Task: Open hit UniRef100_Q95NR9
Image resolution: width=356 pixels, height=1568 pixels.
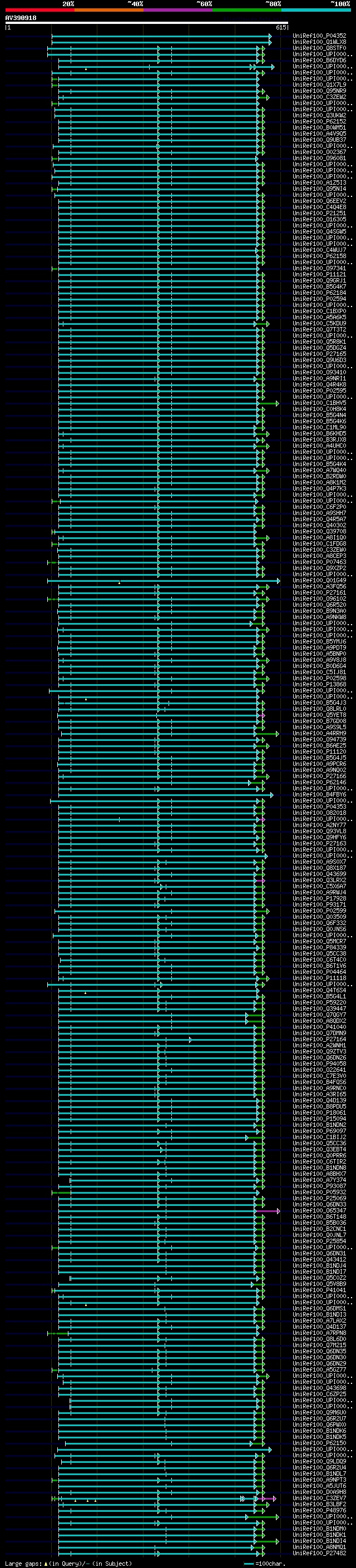Action: [x=319, y=91]
